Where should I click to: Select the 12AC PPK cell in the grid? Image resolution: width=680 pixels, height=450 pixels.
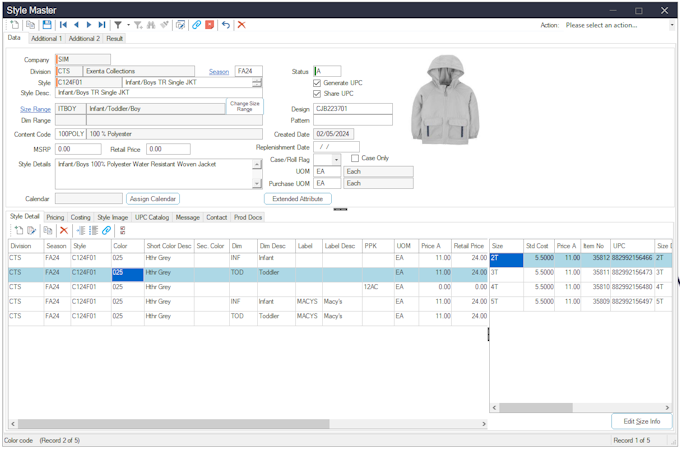pyautogui.click(x=378, y=287)
